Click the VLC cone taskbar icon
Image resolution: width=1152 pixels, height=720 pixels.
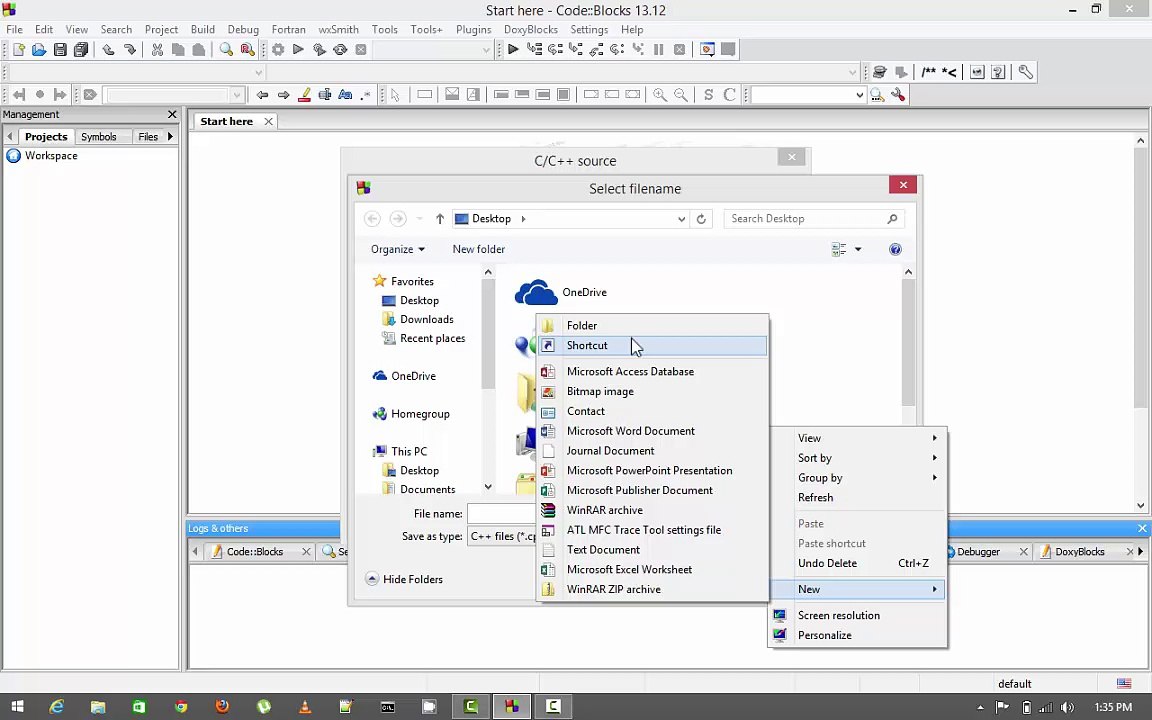(x=305, y=707)
